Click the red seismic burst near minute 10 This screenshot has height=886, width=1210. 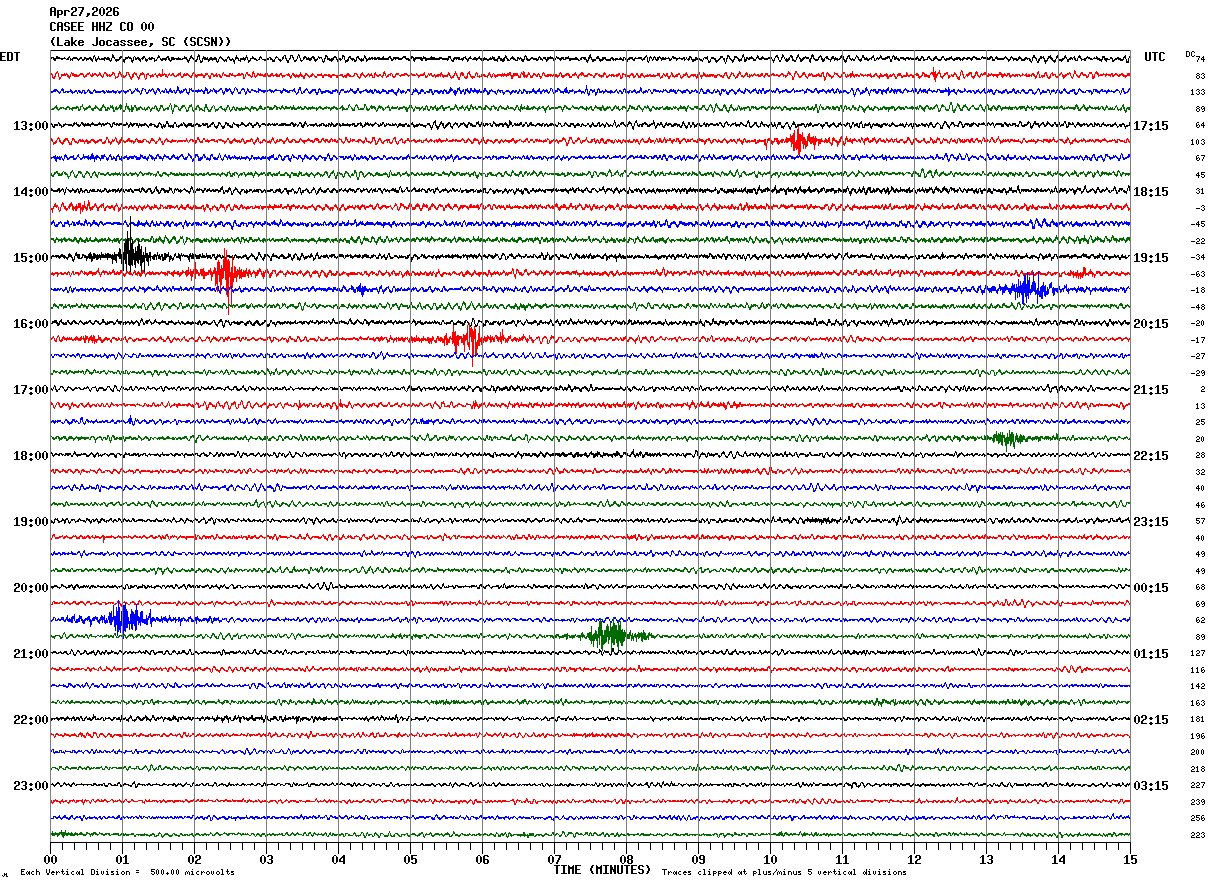[x=799, y=141]
